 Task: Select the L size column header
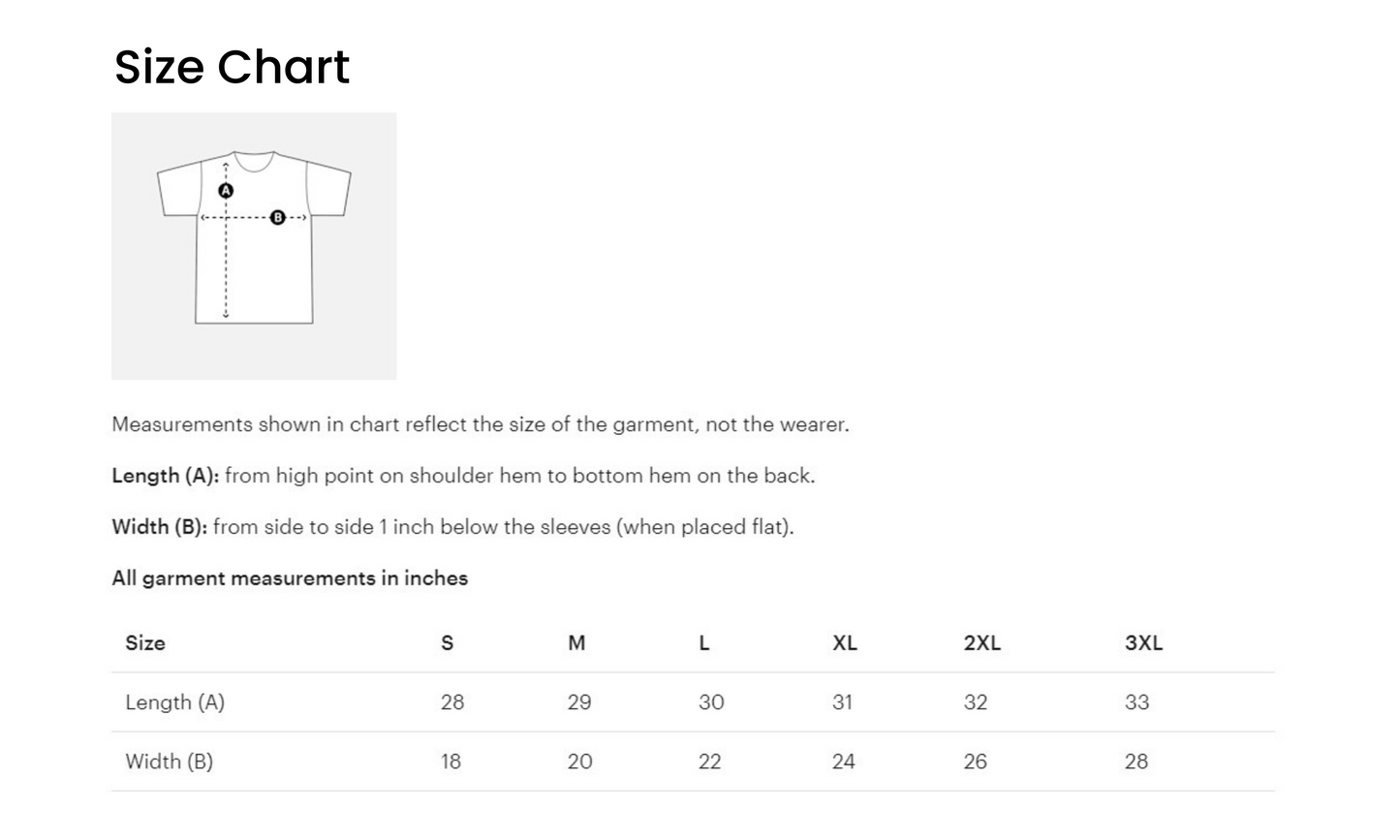[704, 643]
